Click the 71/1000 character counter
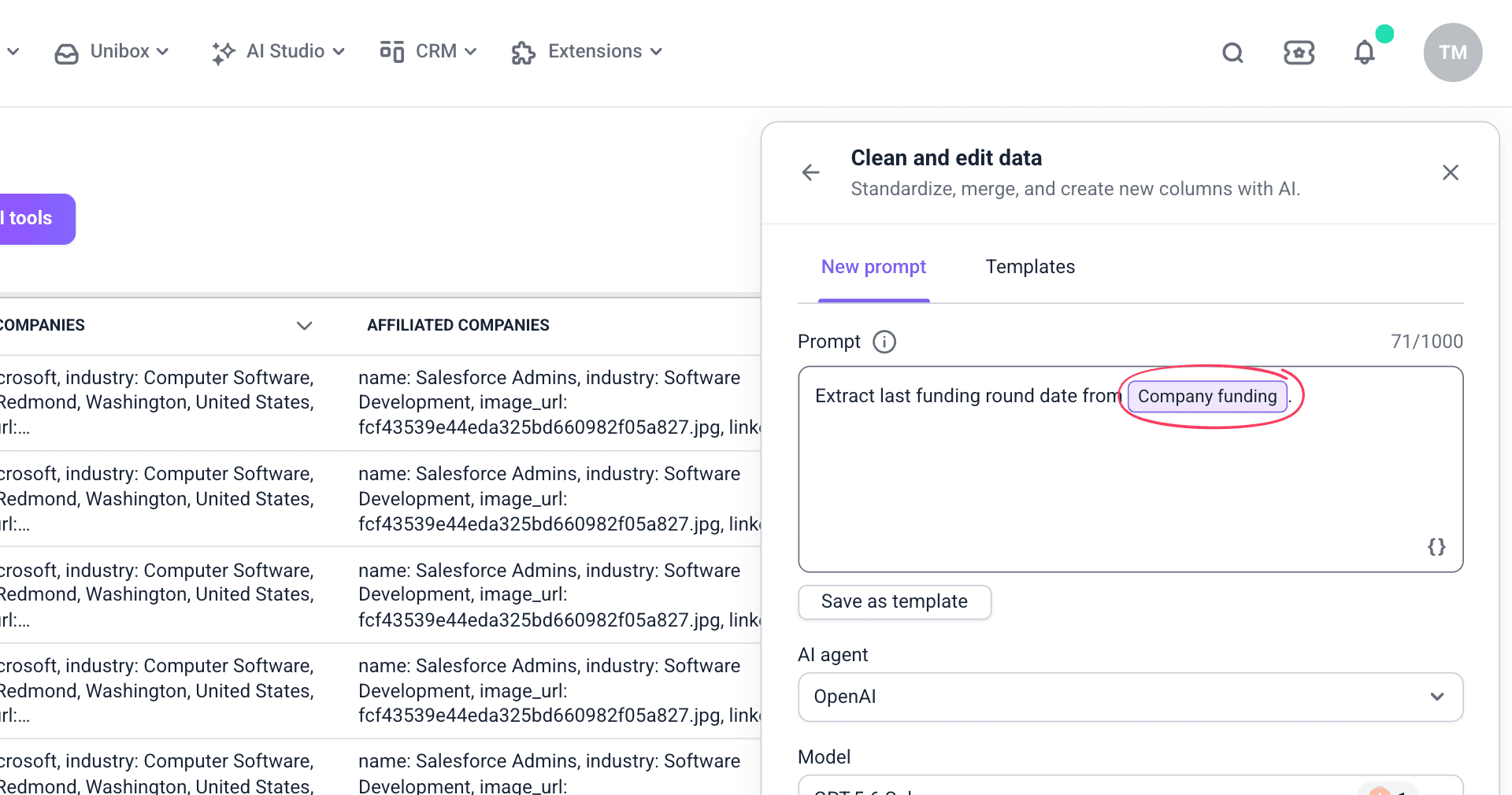Screen dimensions: 1512x795 [1427, 342]
